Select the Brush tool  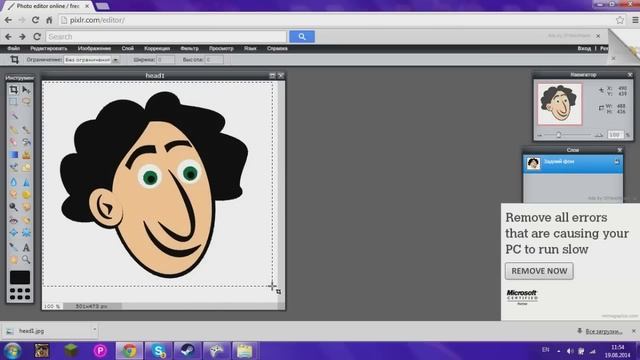[x=26, y=130]
